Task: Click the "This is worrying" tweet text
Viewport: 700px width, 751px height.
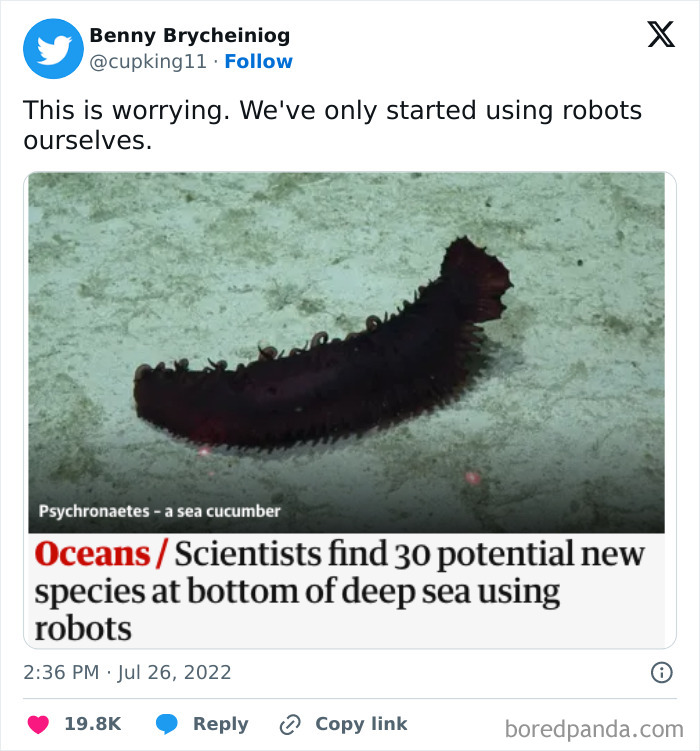Action: [x=332, y=125]
